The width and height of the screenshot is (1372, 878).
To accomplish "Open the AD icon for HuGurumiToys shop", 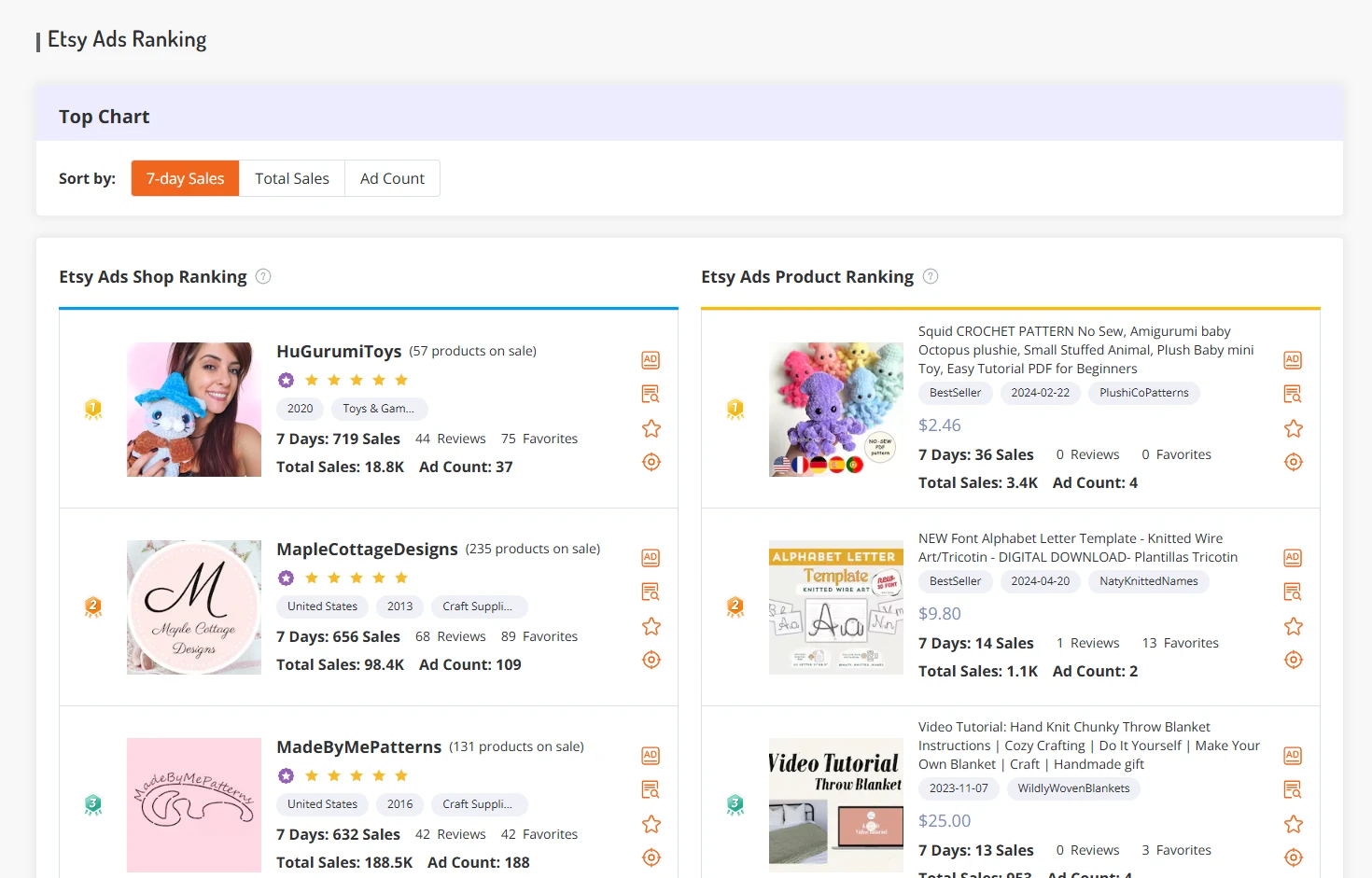I will (x=651, y=359).
